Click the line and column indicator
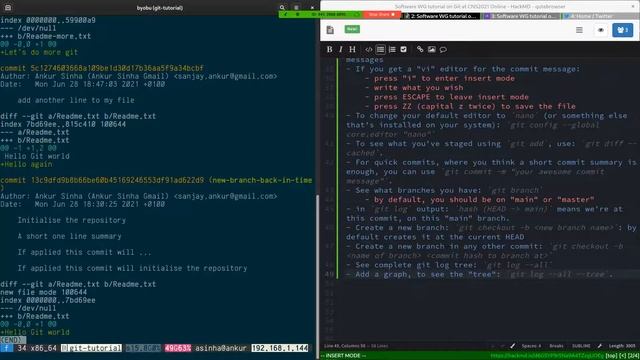The height and width of the screenshot is (360, 640). coord(356,346)
